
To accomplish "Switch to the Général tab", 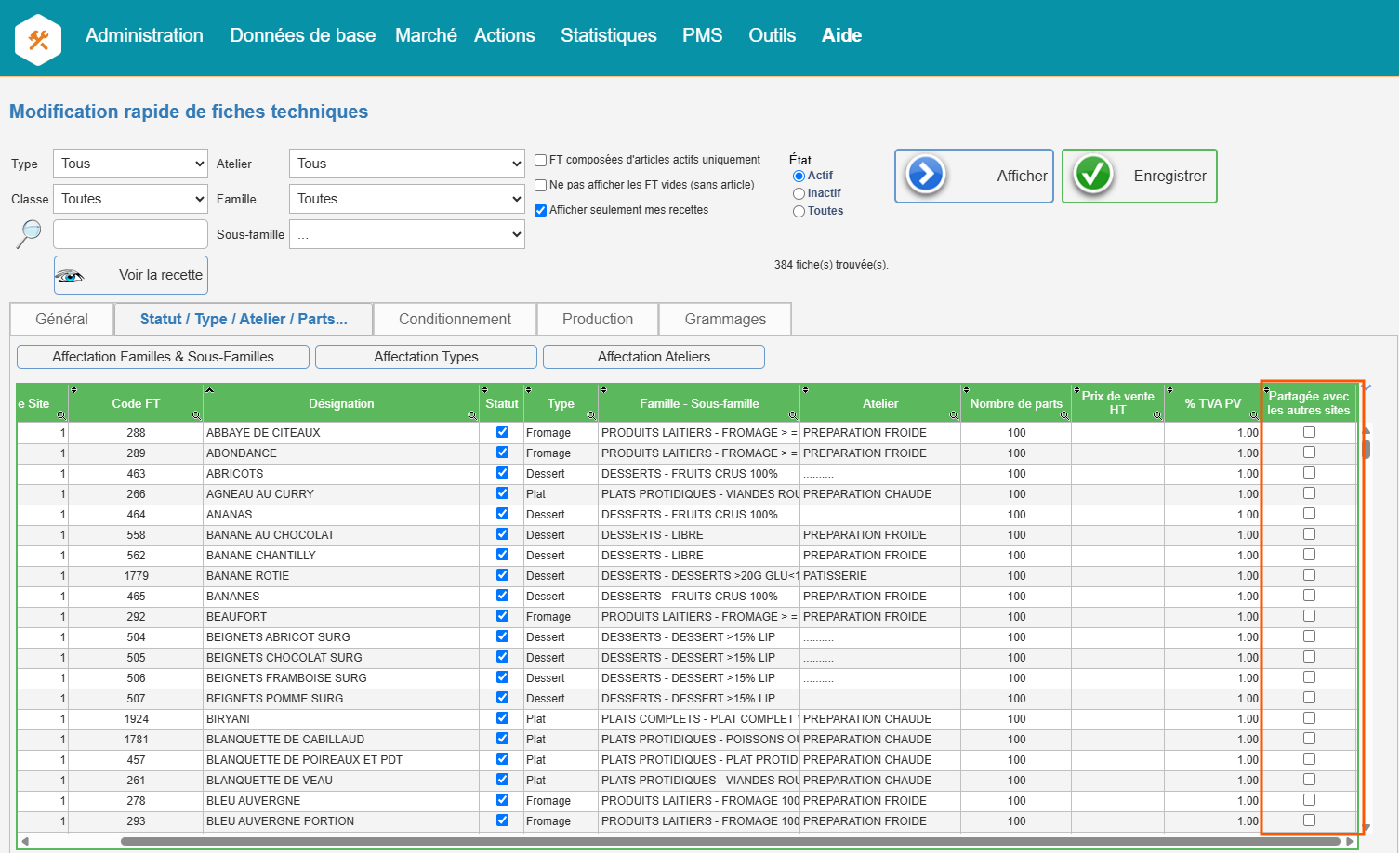I will point(62,319).
